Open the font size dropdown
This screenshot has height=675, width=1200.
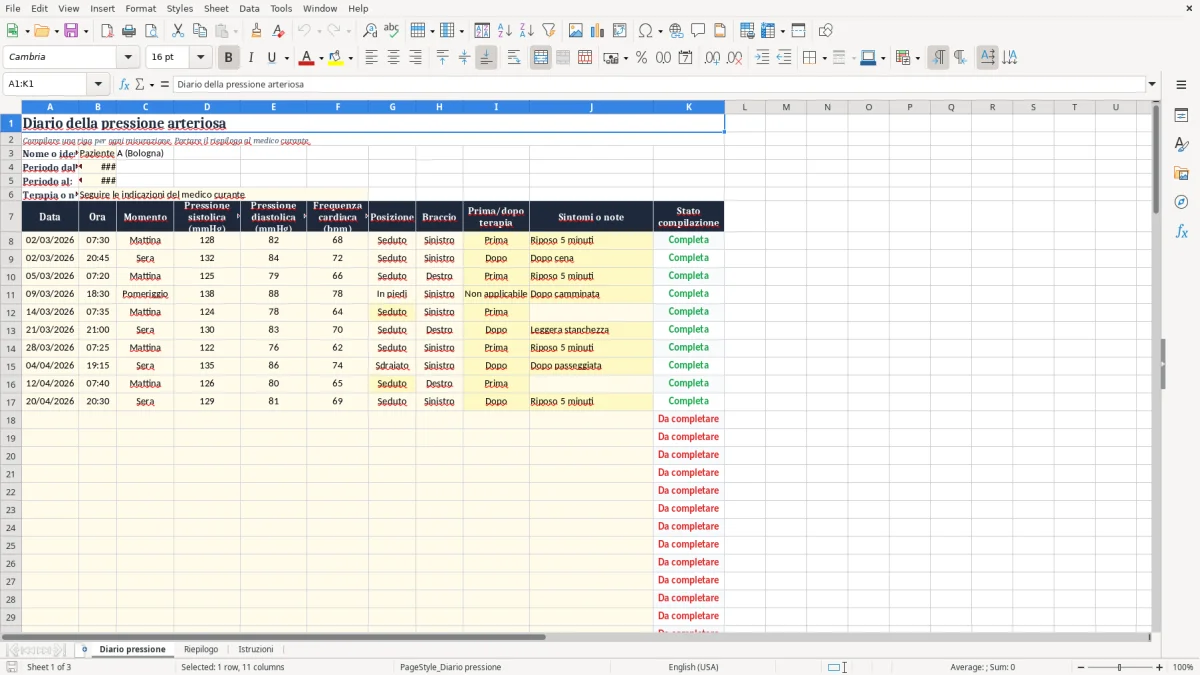200,57
